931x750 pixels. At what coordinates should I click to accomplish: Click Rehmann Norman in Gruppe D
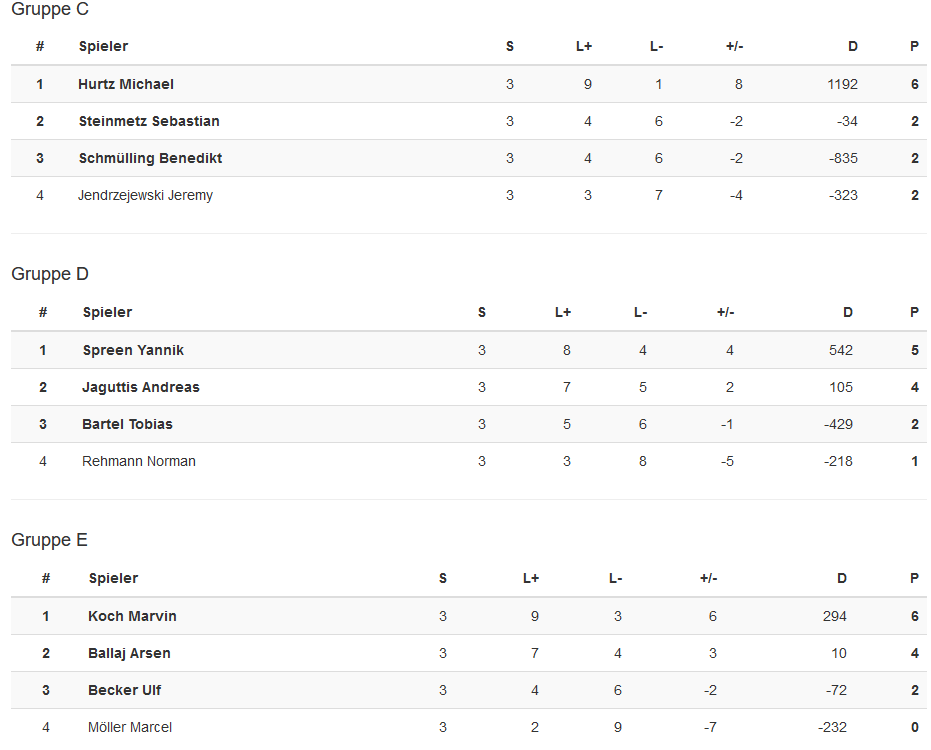tap(139, 462)
